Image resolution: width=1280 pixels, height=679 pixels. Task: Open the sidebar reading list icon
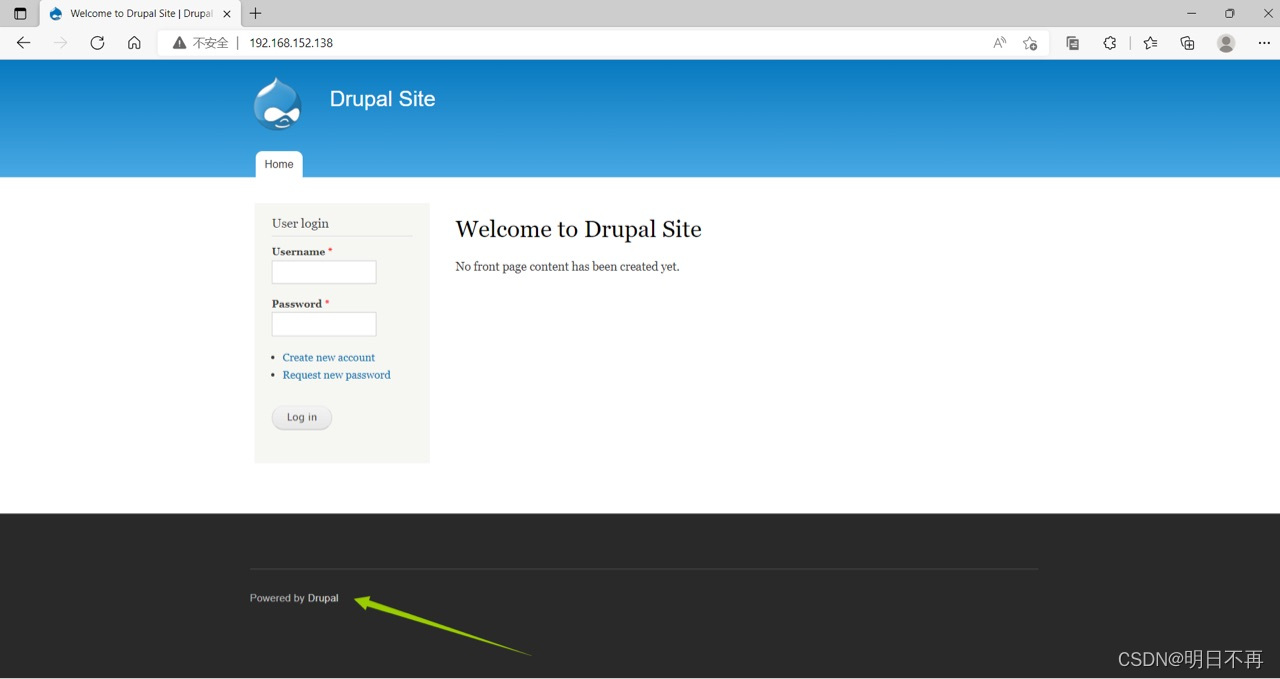pos(1073,43)
